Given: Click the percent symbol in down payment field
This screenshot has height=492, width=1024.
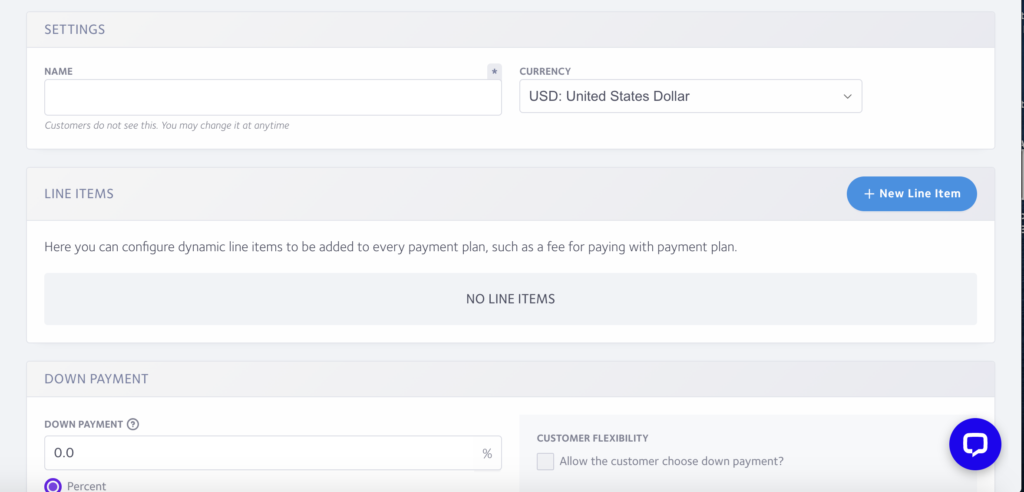Looking at the screenshot, I should click(x=487, y=453).
